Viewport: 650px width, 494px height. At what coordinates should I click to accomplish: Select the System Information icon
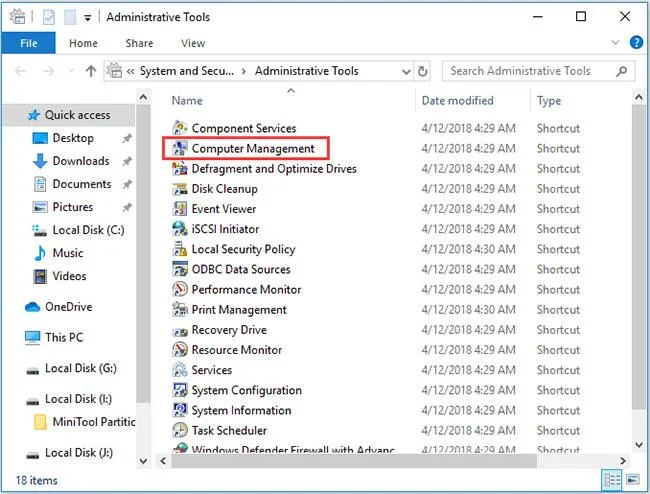pyautogui.click(x=179, y=410)
